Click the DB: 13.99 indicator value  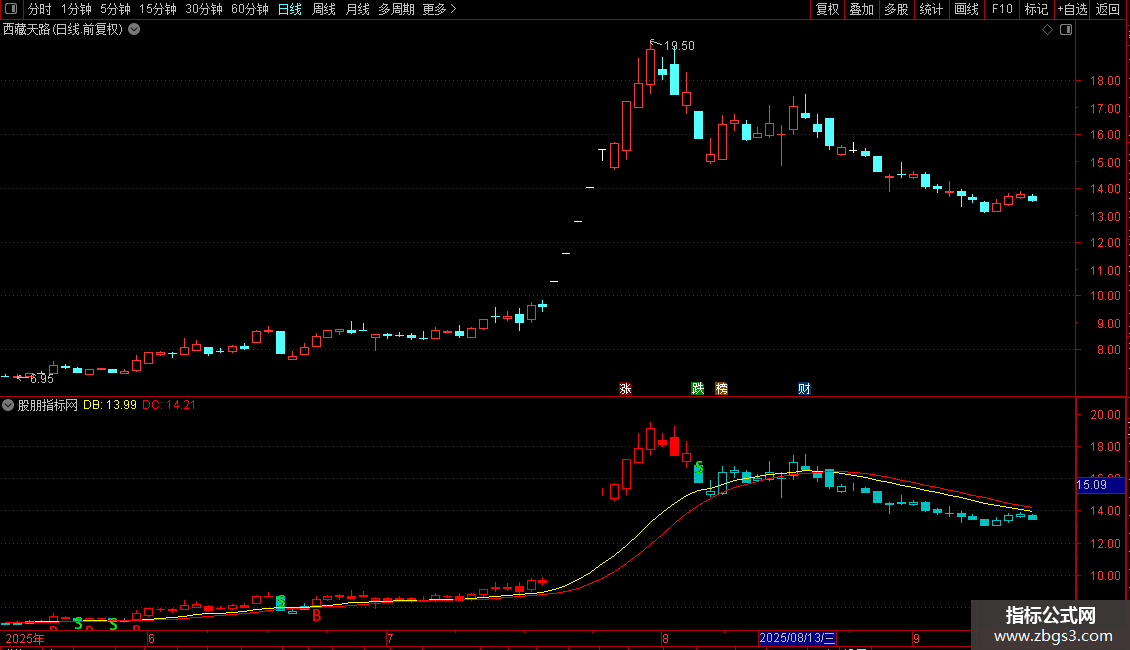(110, 405)
